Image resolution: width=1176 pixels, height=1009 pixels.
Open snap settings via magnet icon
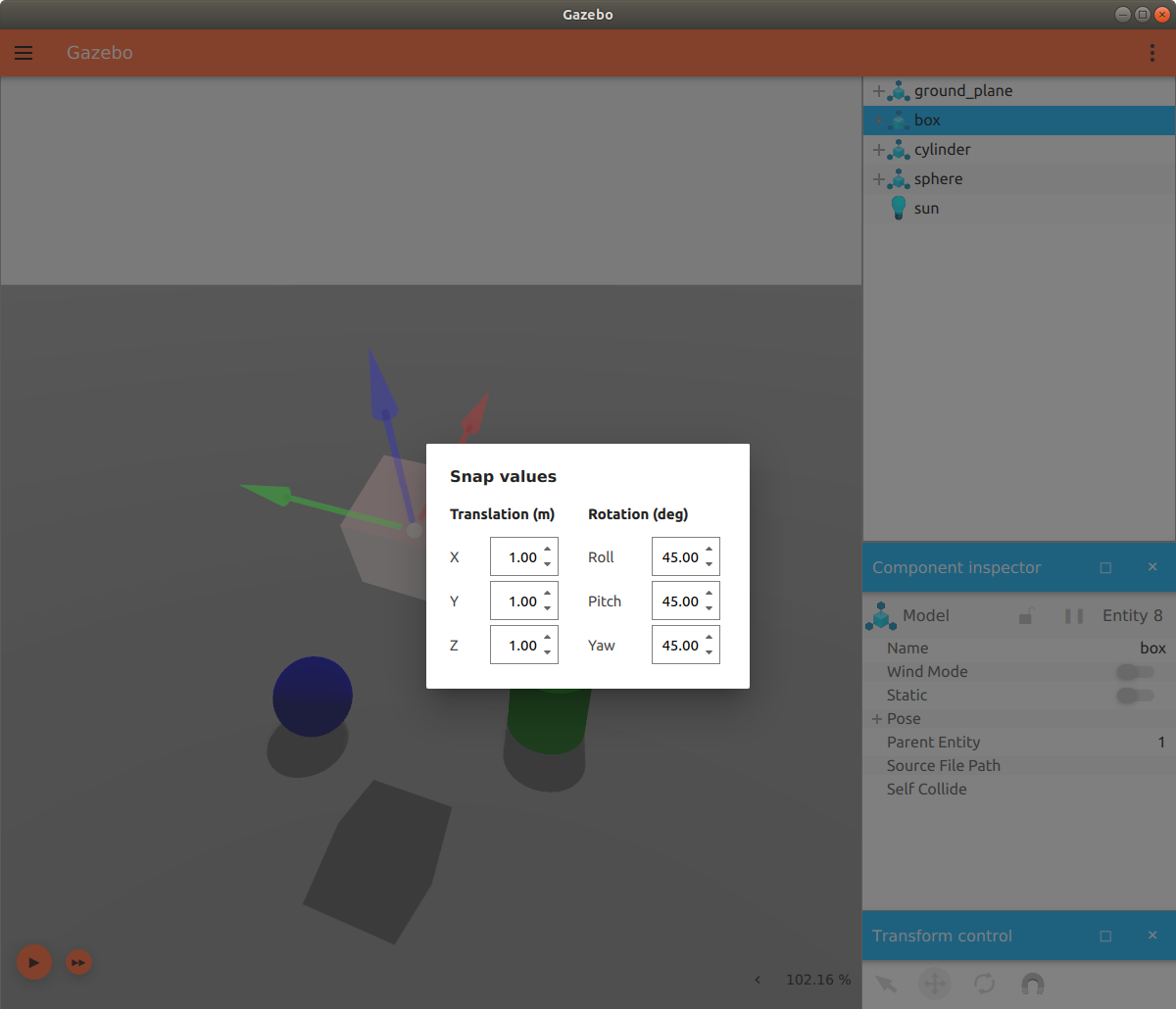[1033, 984]
